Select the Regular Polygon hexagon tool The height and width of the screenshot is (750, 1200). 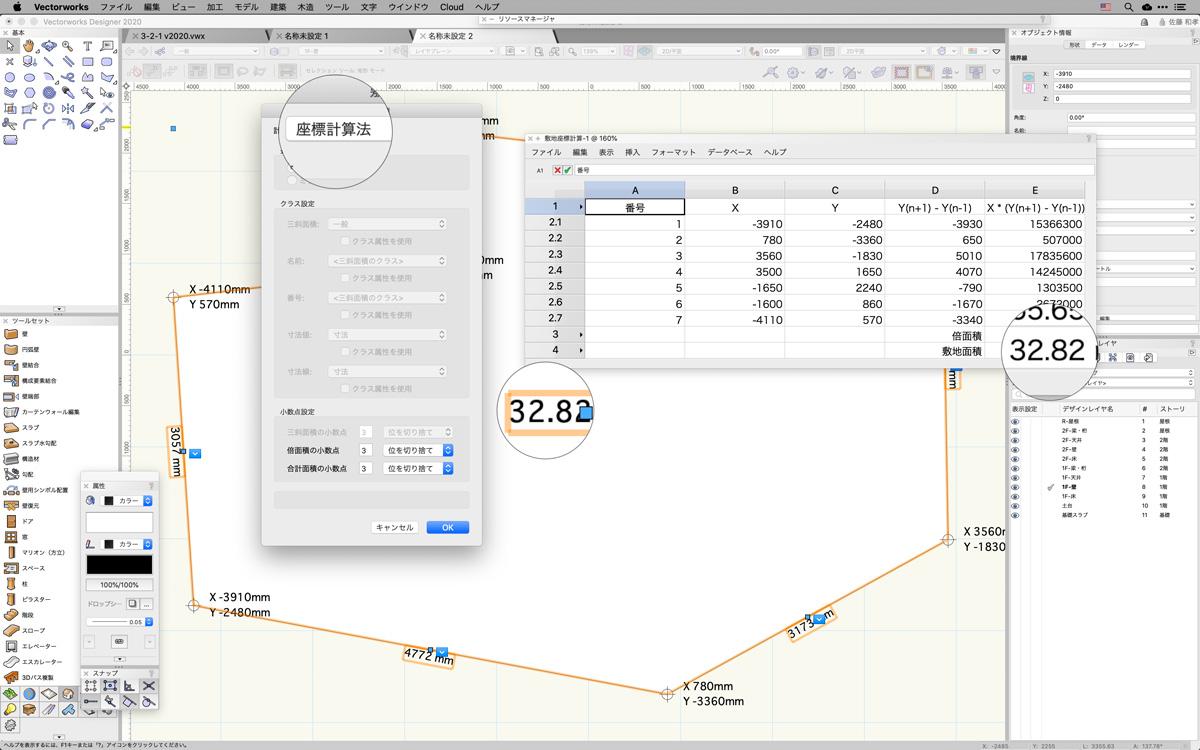[x=29, y=93]
